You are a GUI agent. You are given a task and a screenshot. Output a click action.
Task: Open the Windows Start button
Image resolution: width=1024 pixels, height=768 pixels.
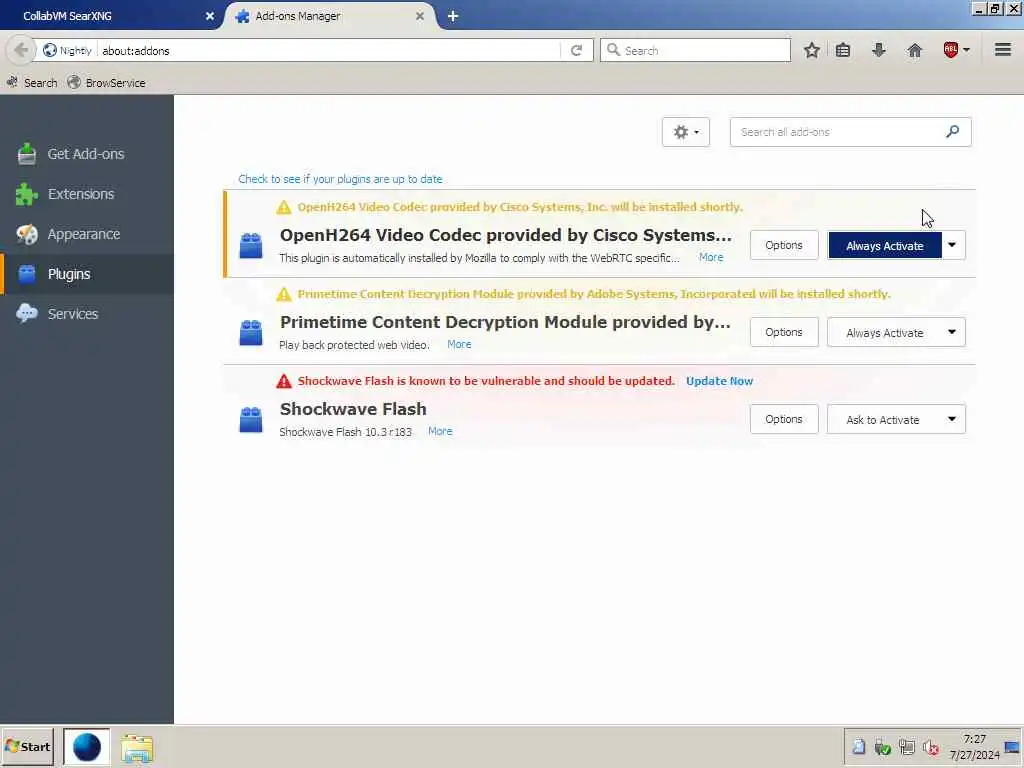27,747
